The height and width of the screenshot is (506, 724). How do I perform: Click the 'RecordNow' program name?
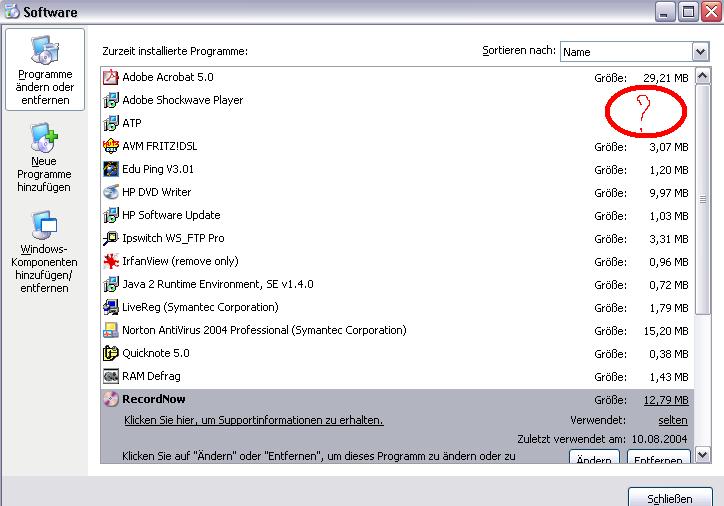(x=154, y=399)
